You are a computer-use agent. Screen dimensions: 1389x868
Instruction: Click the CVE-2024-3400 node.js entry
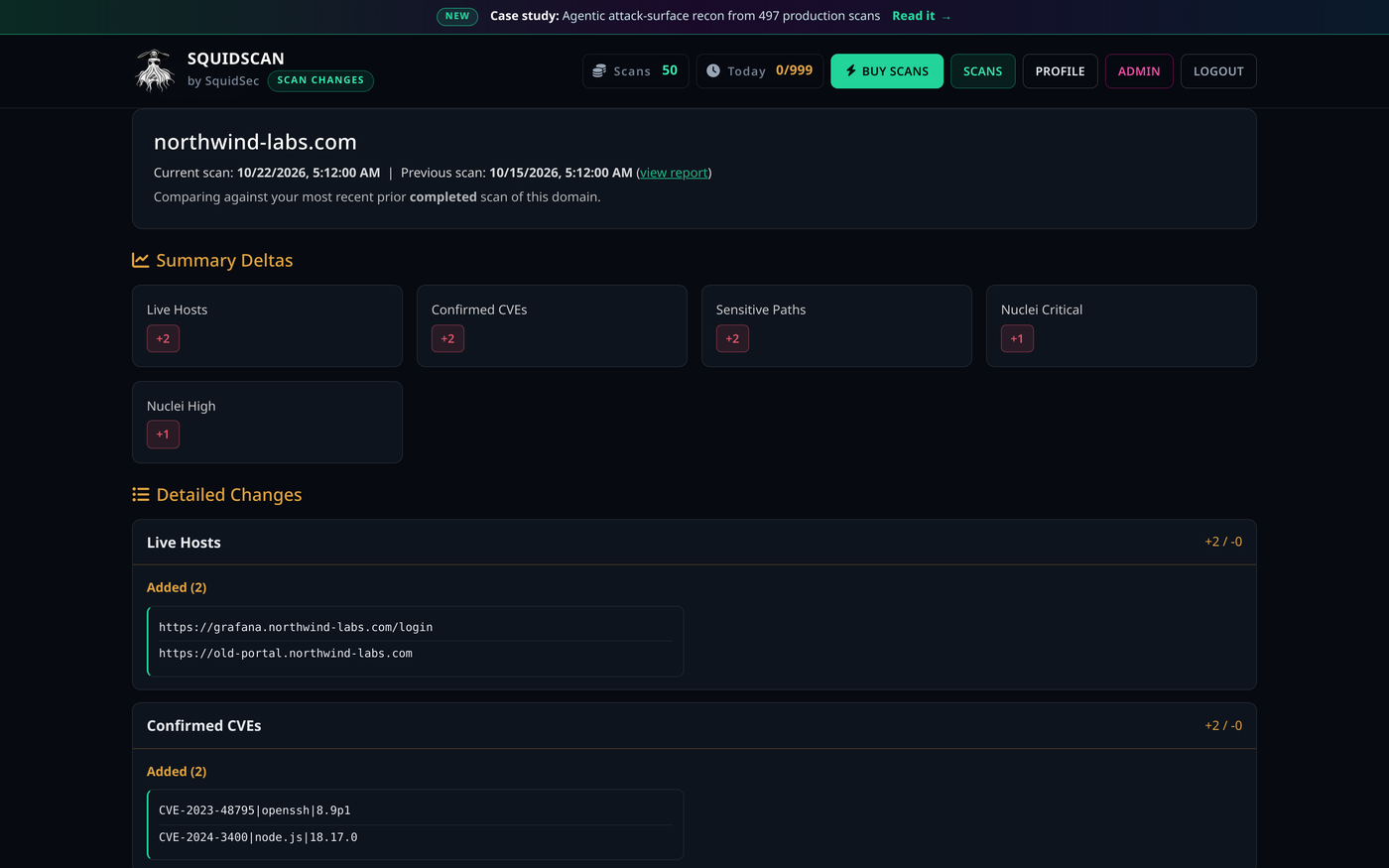(x=258, y=837)
